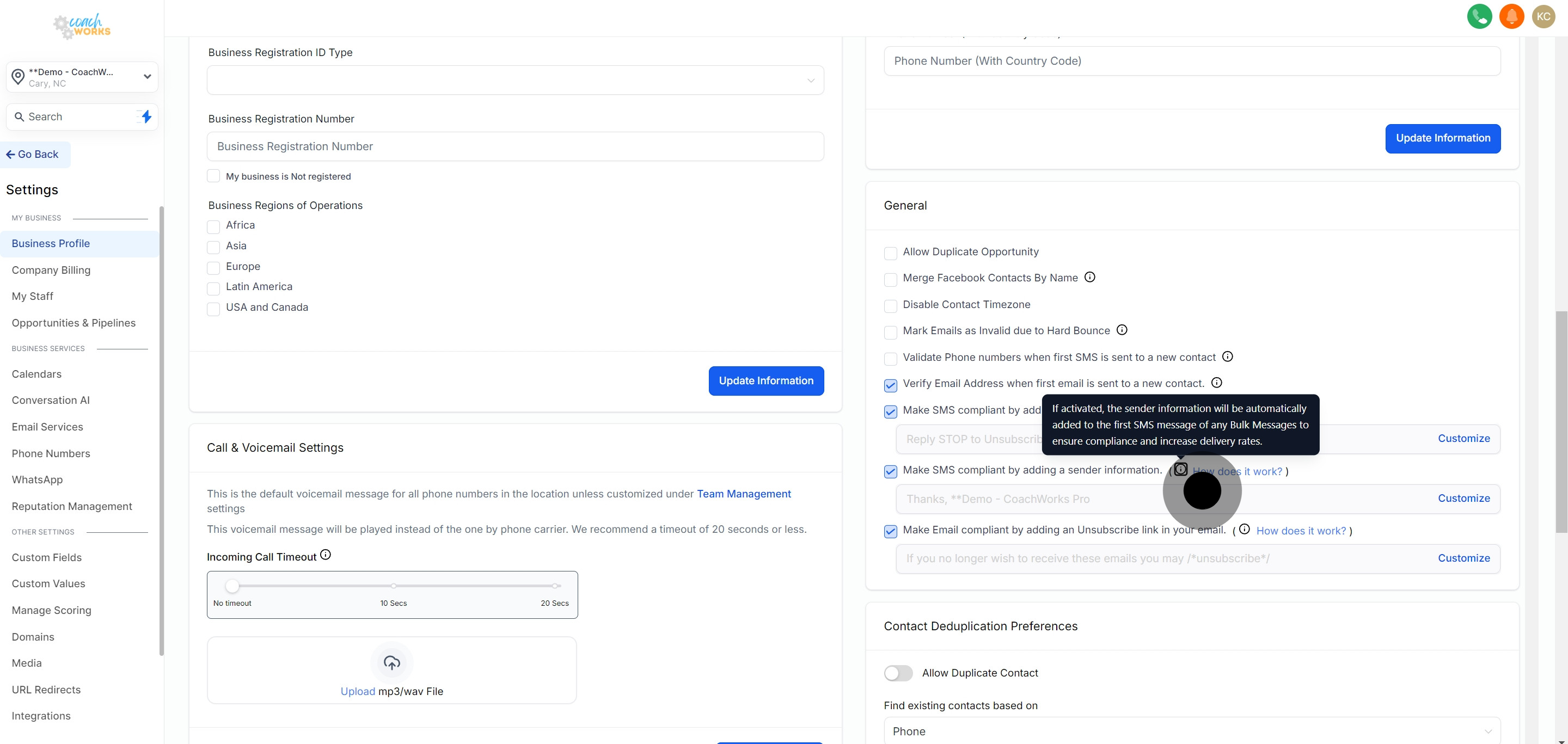
Task: Click info icon beside Merge Facebook Contacts
Action: [1089, 278]
